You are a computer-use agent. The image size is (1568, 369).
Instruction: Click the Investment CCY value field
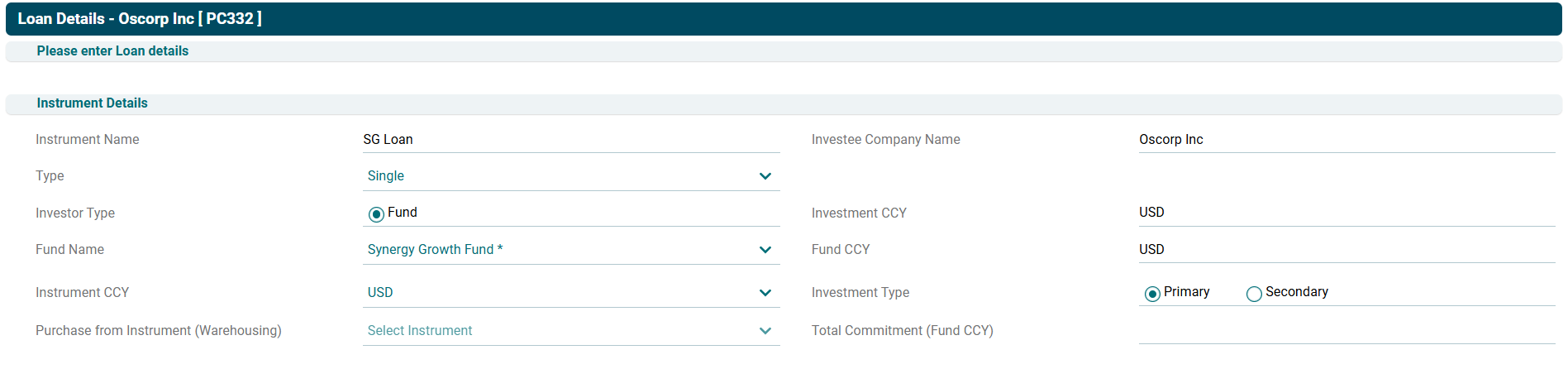[x=1346, y=213]
